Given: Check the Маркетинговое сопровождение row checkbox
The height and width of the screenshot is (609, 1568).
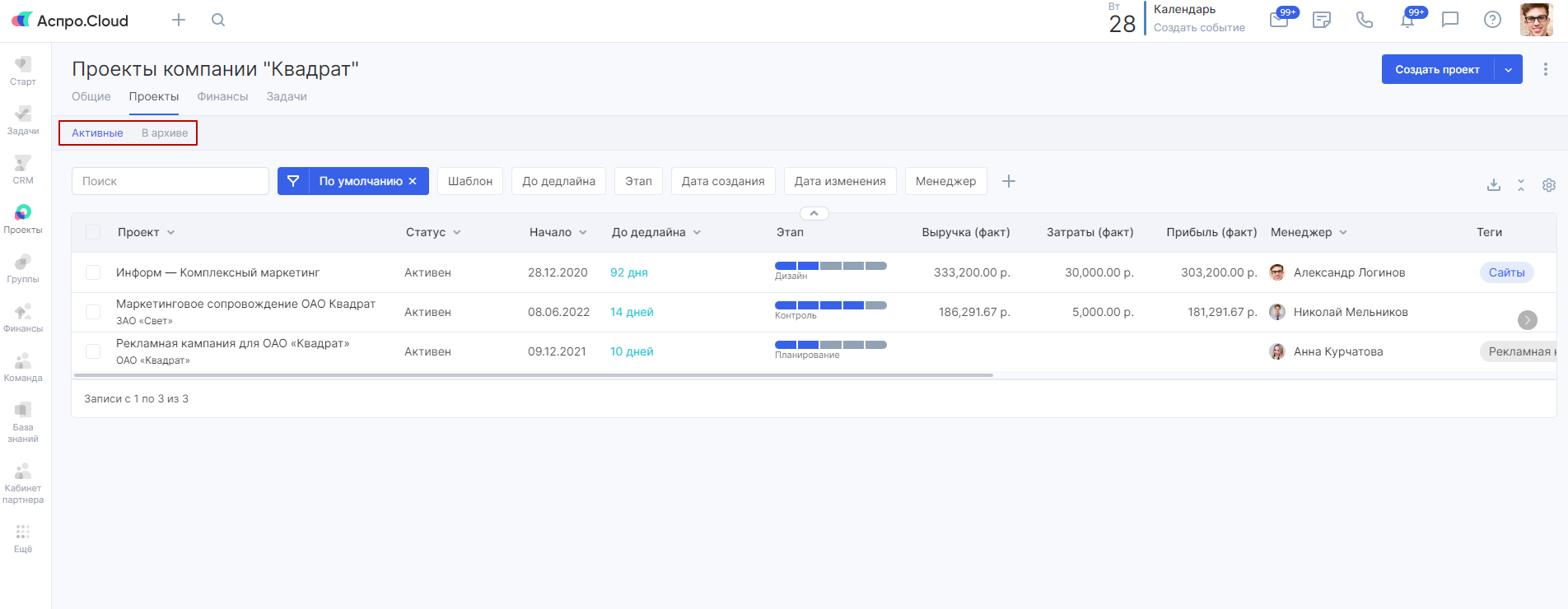Looking at the screenshot, I should [93, 312].
